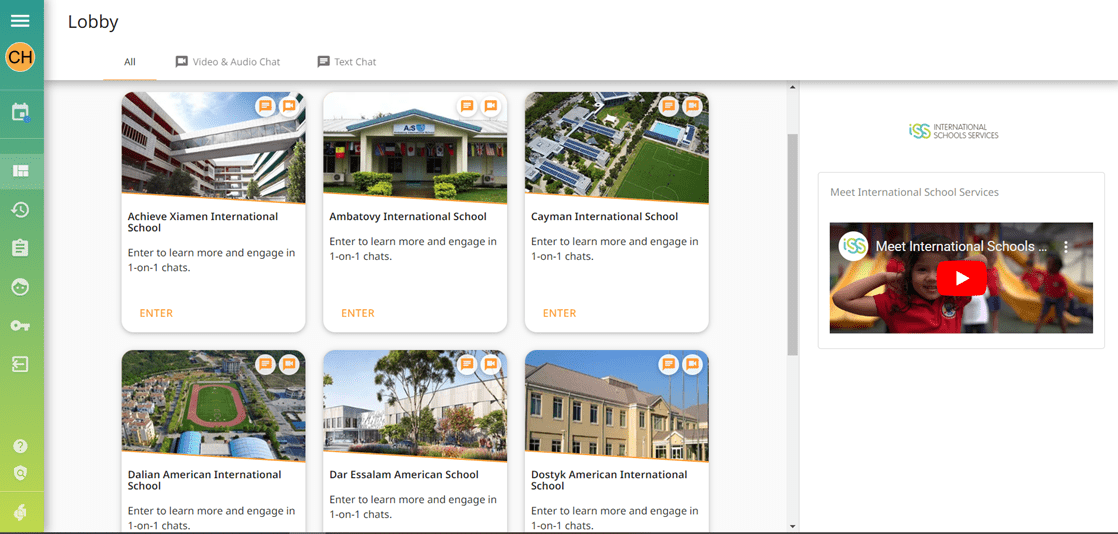
Task: Play the Meet International Schools YouTube video
Action: pyautogui.click(x=961, y=278)
